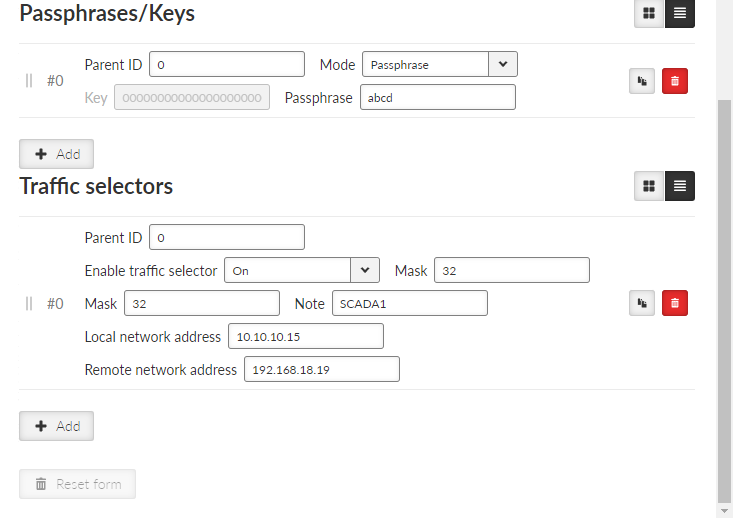This screenshot has width=733, height=518.
Task: Click the Remote network address field
Action: (322, 369)
